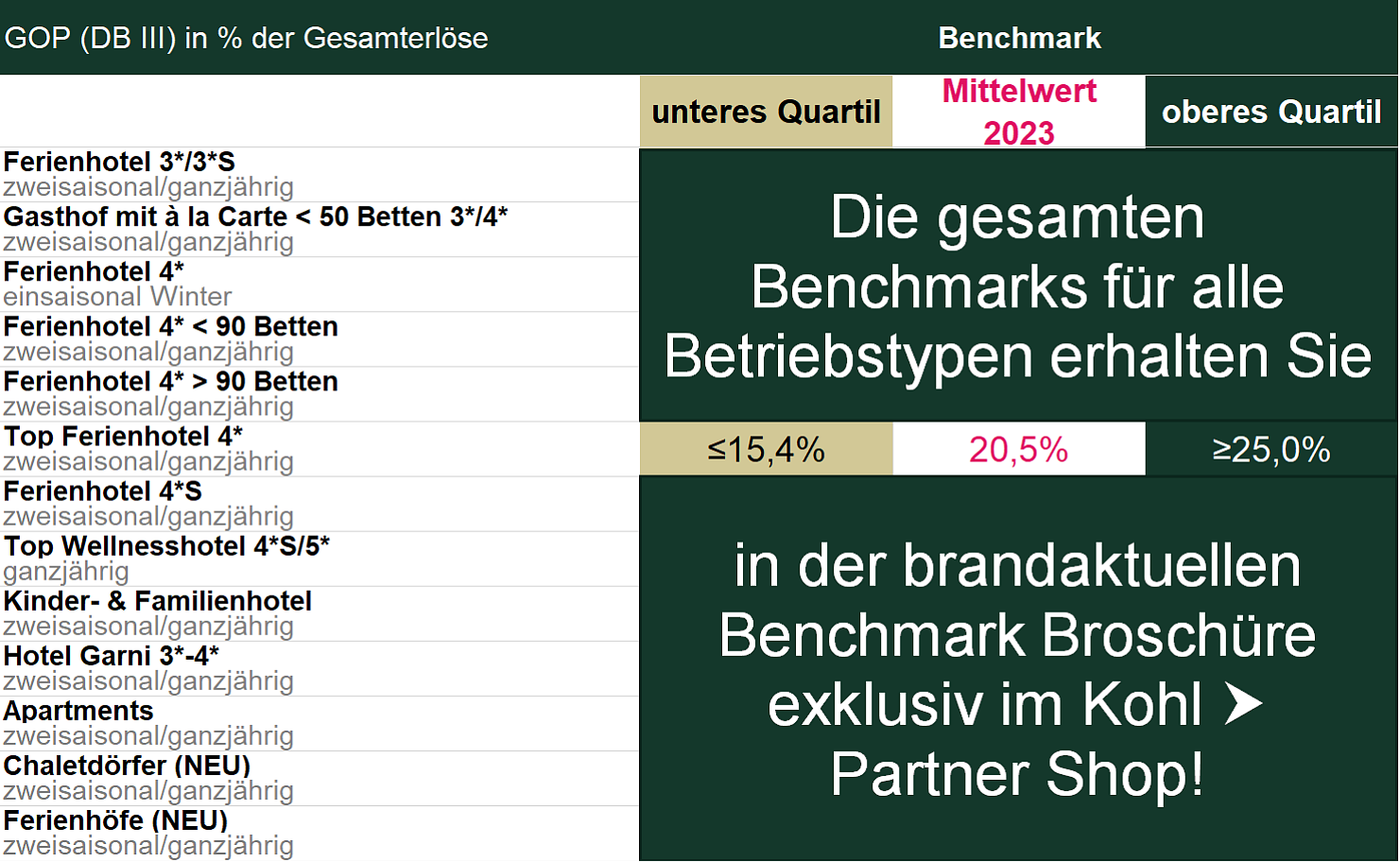
Task: Click the 'Top Ferienhotel 4*' row
Action: click(x=320, y=449)
